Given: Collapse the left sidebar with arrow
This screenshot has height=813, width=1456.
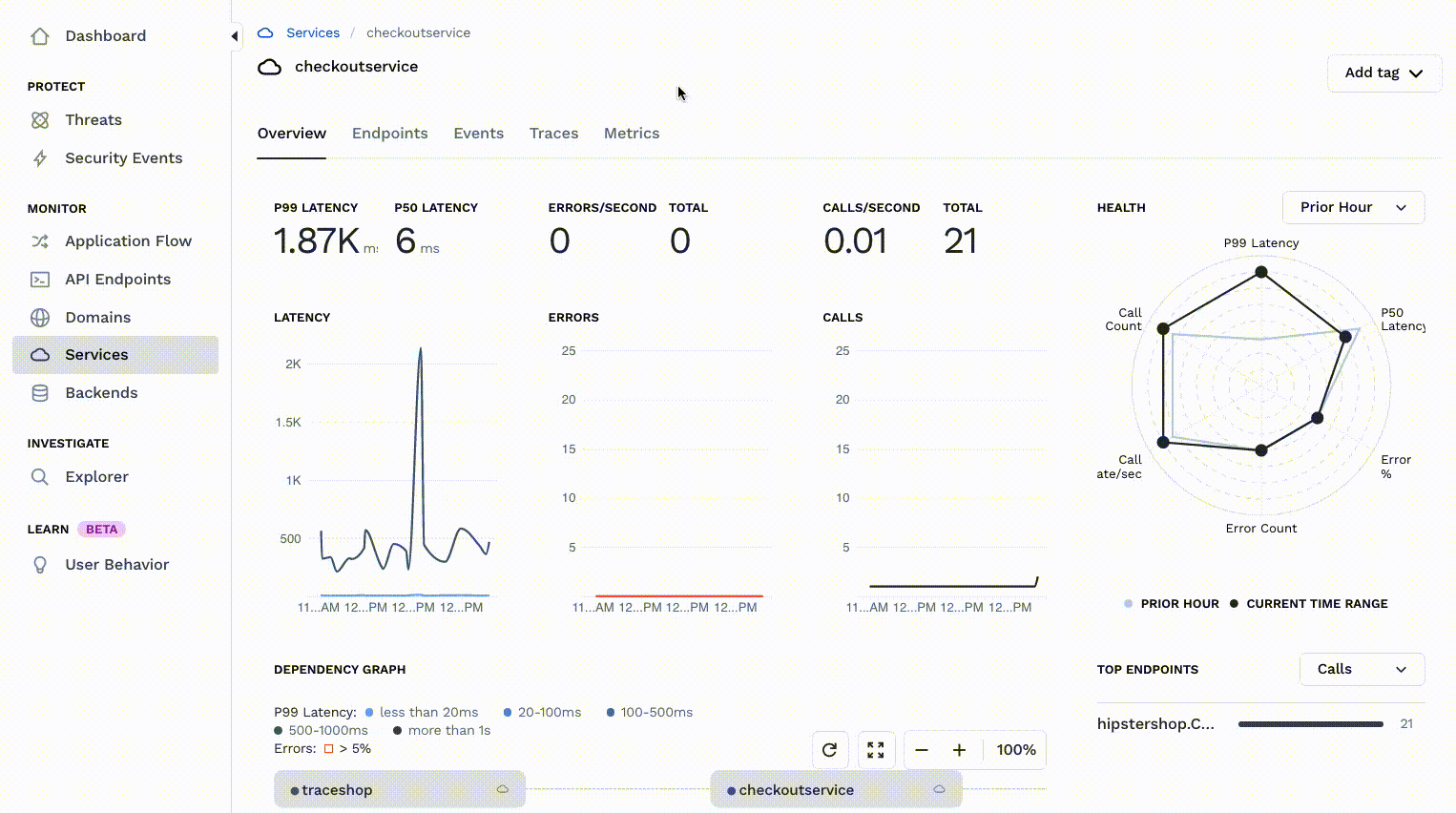Looking at the screenshot, I should click(234, 36).
